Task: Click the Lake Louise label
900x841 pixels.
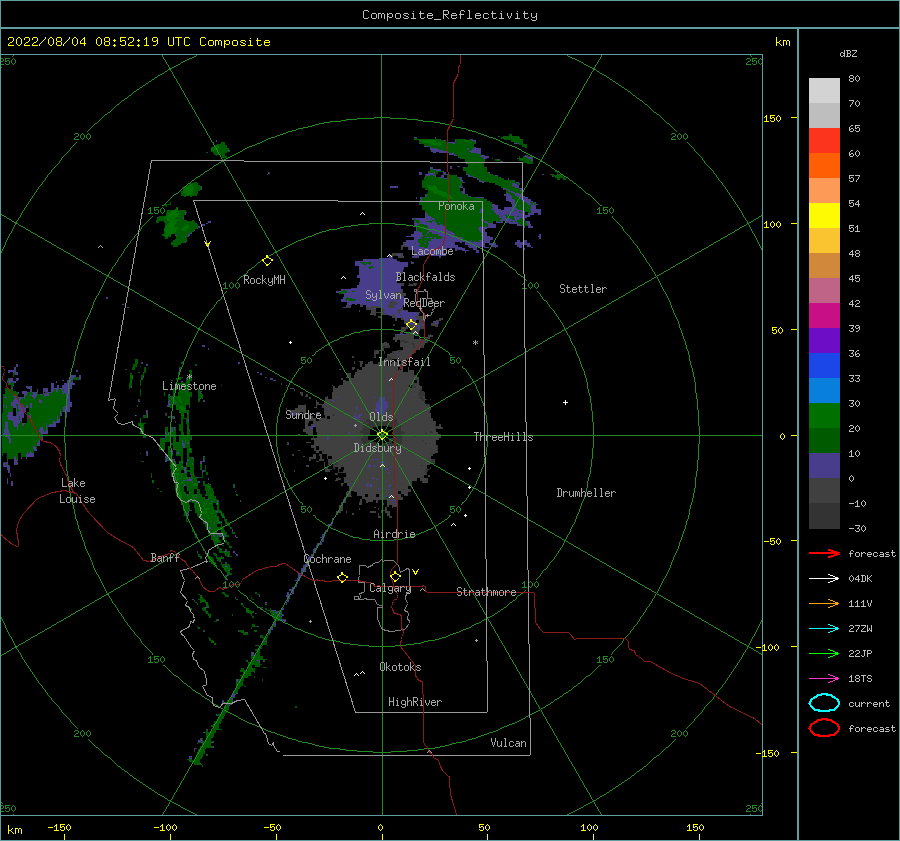Action: point(77,491)
